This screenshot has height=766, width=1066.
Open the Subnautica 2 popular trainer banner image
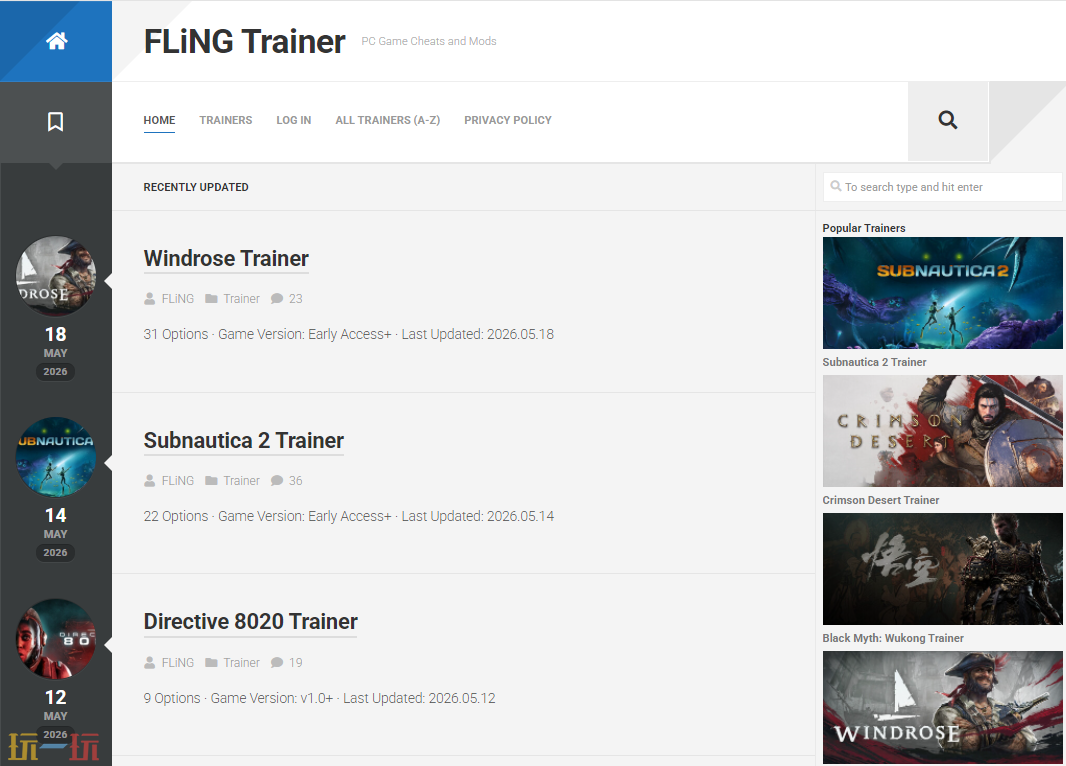click(942, 293)
